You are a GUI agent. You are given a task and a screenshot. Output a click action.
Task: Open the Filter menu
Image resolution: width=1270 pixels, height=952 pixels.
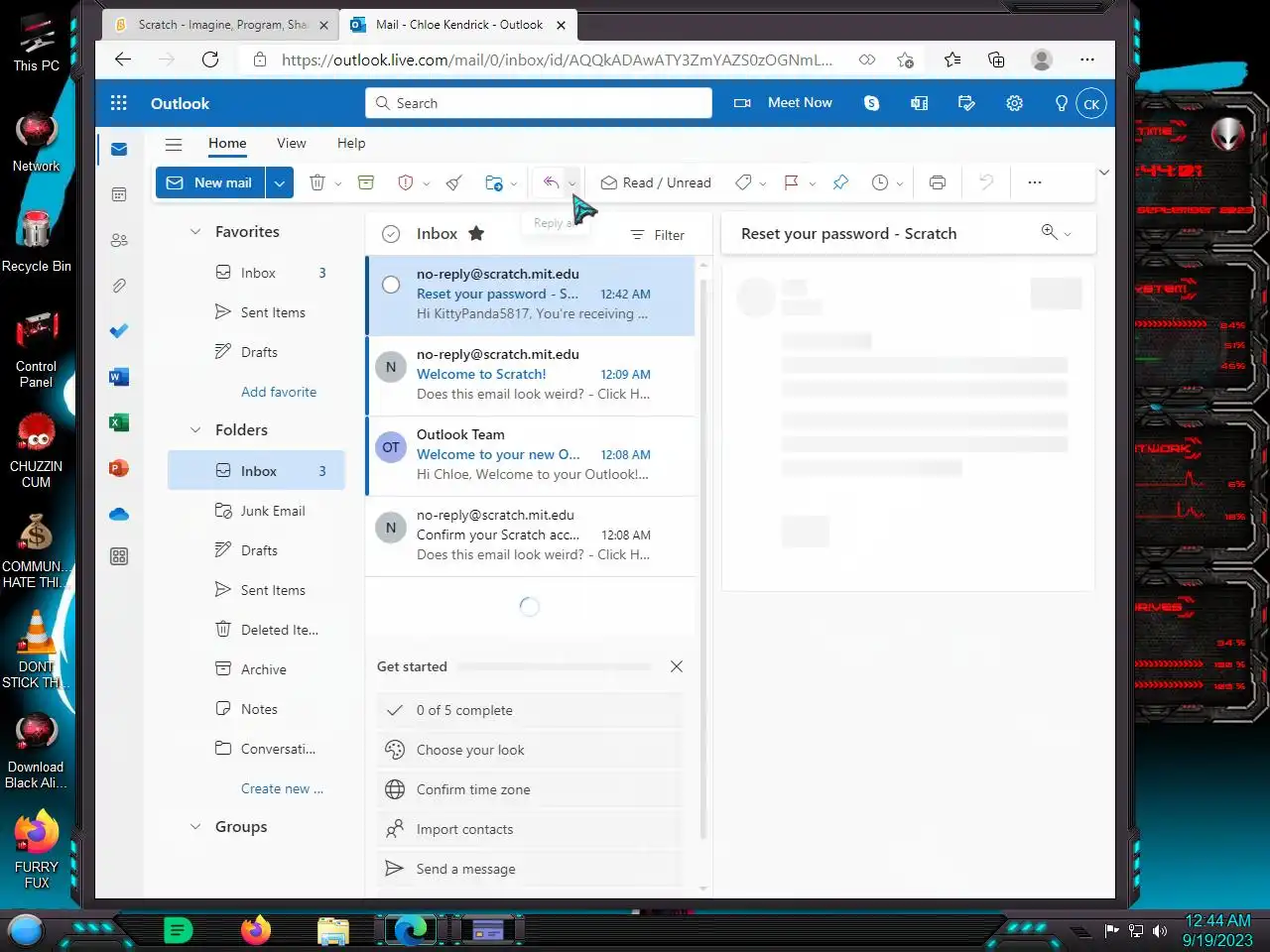(x=657, y=235)
